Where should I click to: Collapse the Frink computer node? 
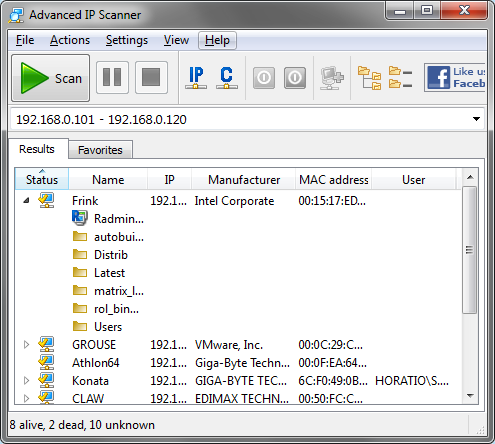26,201
